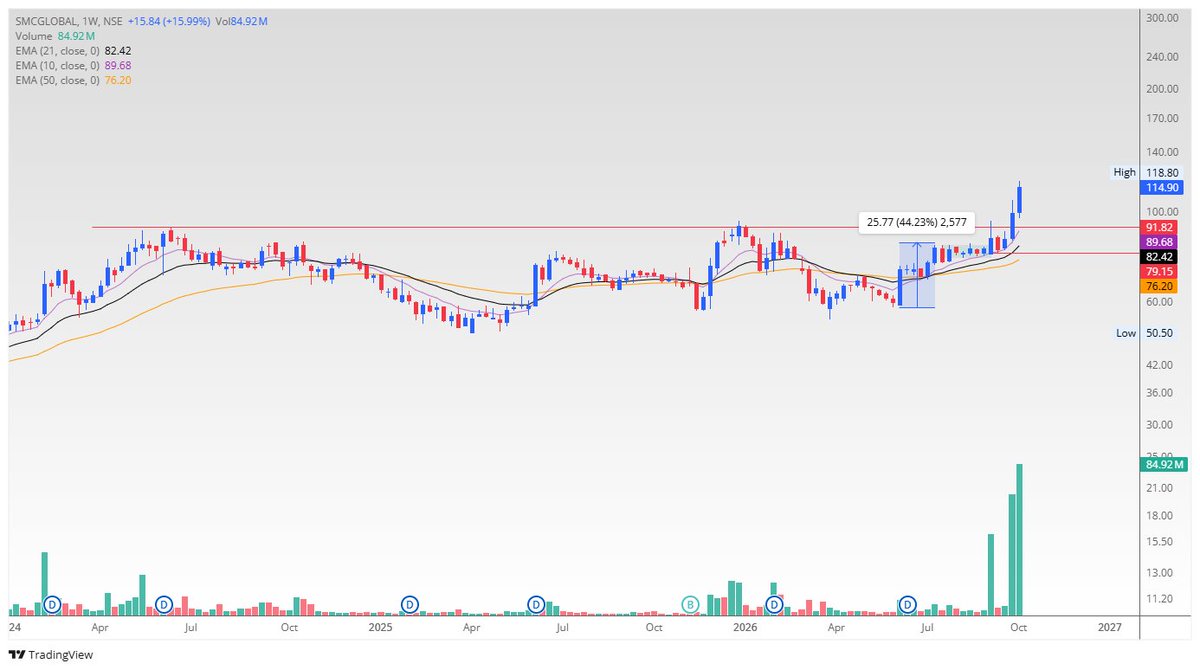1200x670 pixels.
Task: Open the dividend marker after 2025 label
Action: 409,604
